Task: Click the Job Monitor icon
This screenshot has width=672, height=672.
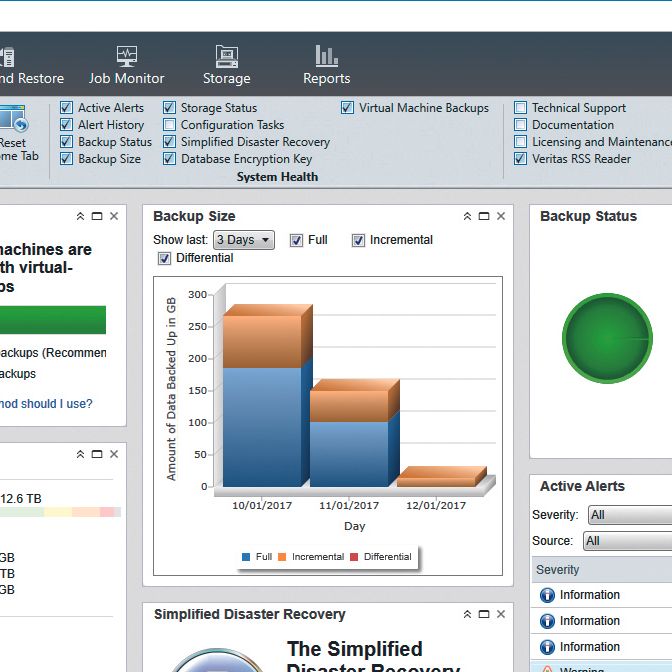Action: tap(127, 56)
